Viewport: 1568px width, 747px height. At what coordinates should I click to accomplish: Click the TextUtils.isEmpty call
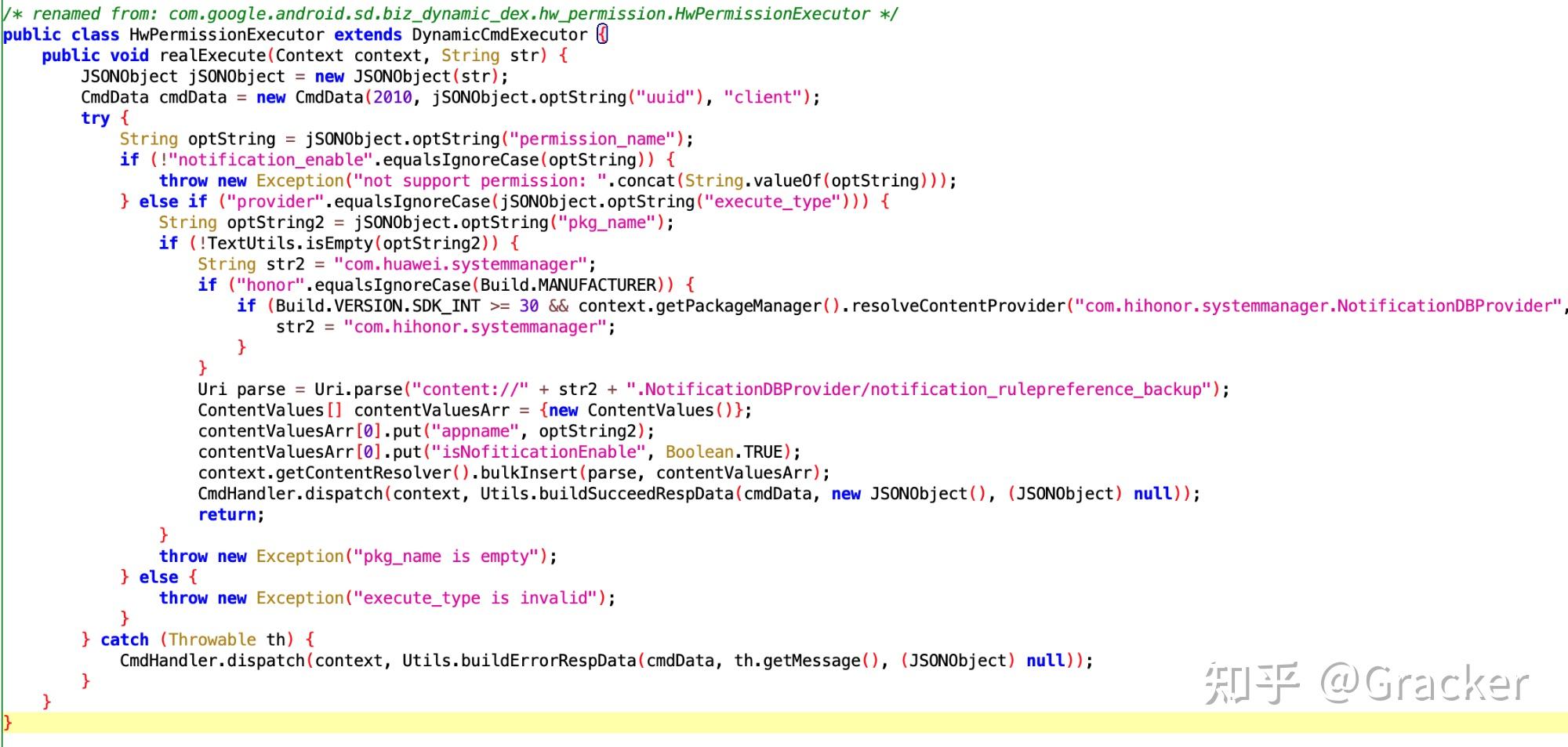click(290, 243)
